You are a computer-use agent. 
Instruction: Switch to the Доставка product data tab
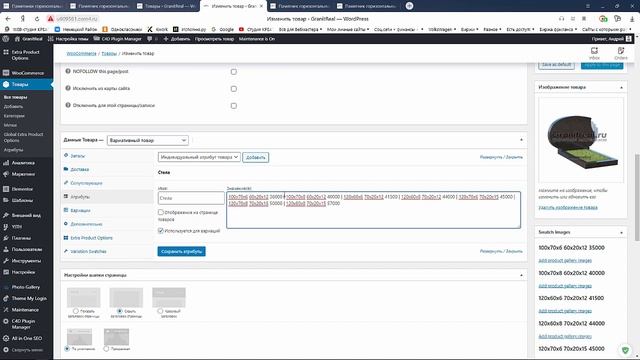coord(80,169)
